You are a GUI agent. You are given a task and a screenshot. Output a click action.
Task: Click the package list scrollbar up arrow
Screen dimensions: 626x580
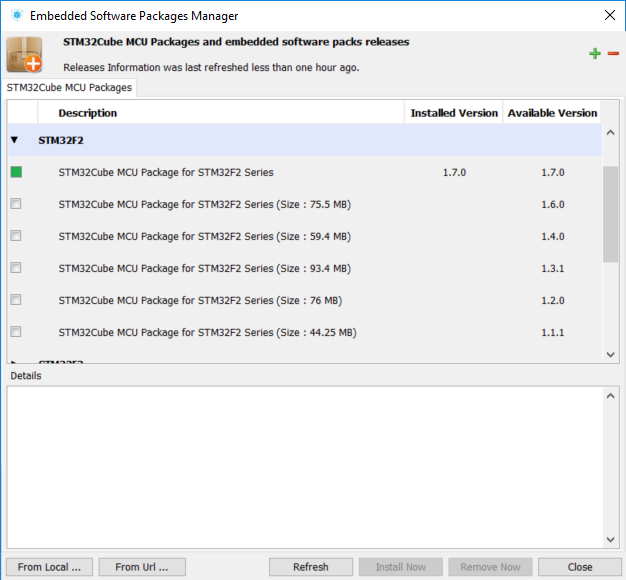610,133
